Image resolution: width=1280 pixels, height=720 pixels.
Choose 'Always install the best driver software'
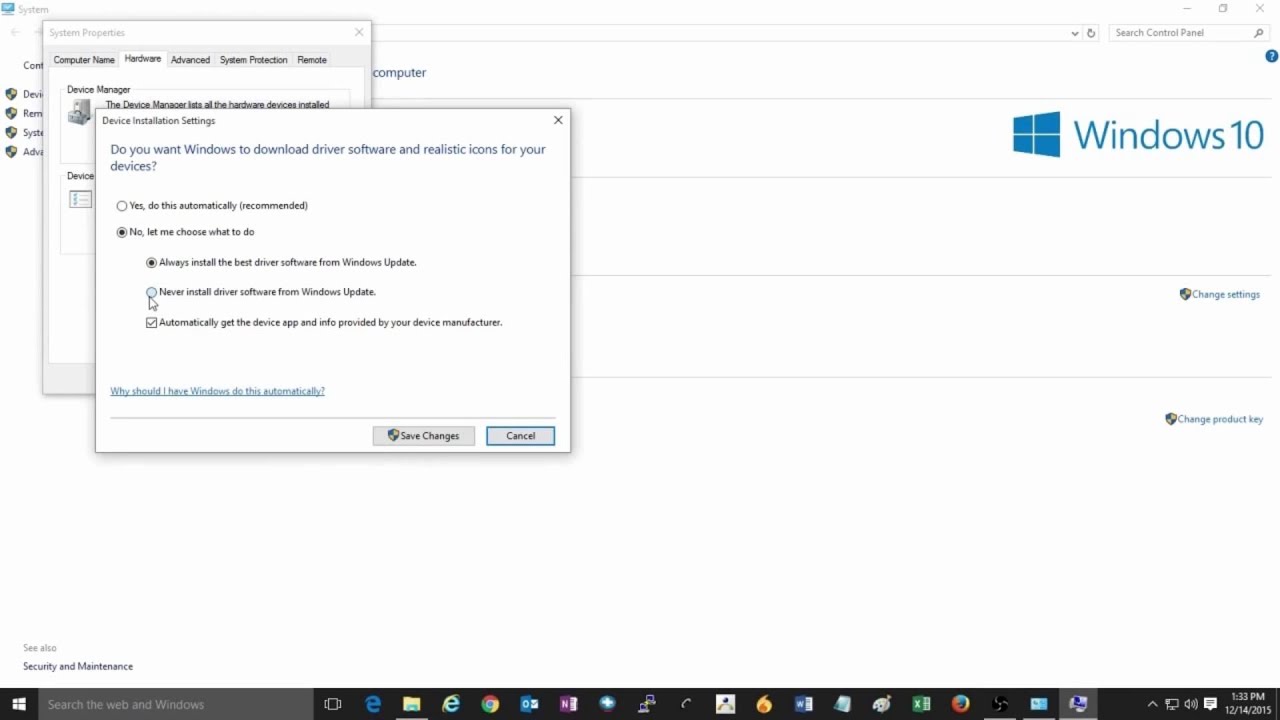[281, 262]
